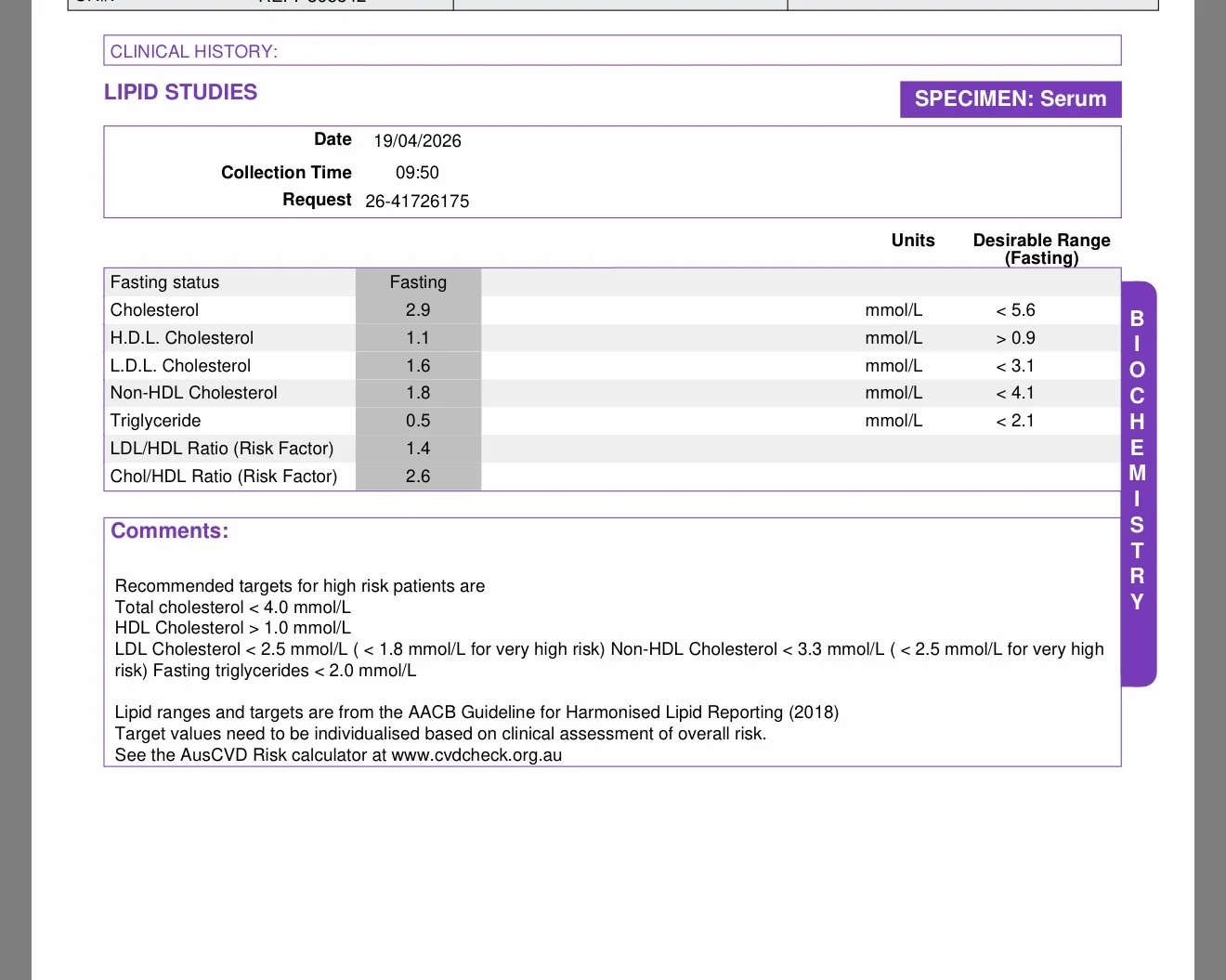Select the CLINICAL HISTORY field
This screenshot has width=1226, height=980.
612,51
